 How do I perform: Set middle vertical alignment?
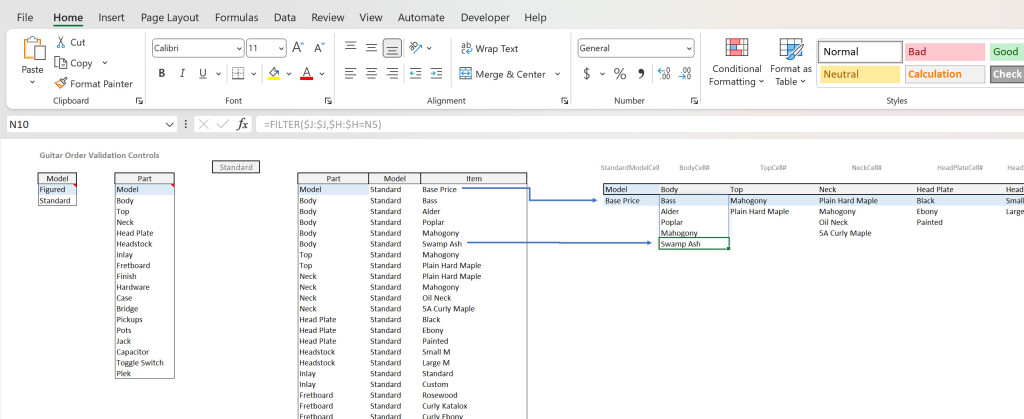coord(372,47)
